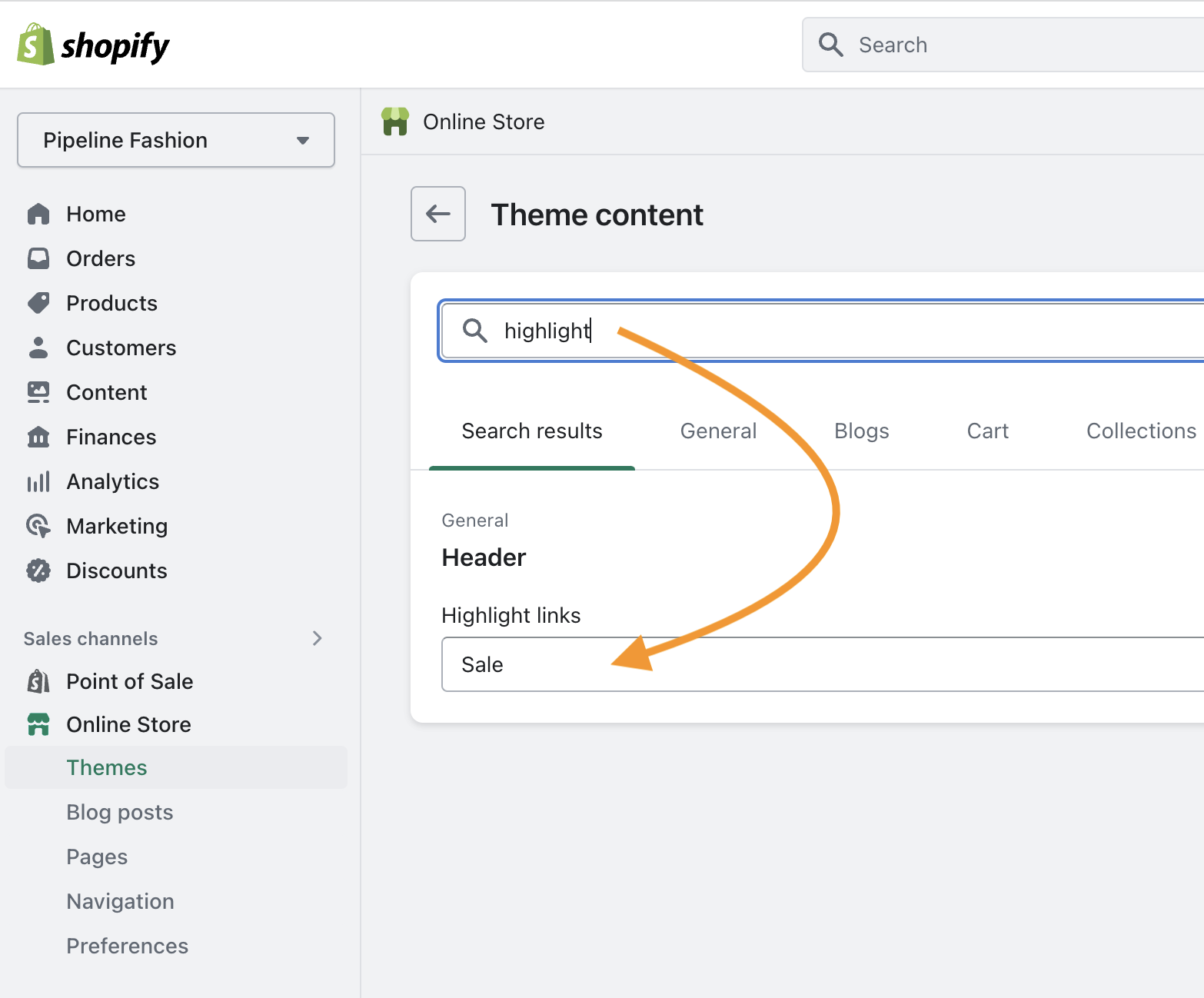This screenshot has width=1204, height=998.
Task: Click the Marketing target icon
Action: (x=38, y=526)
